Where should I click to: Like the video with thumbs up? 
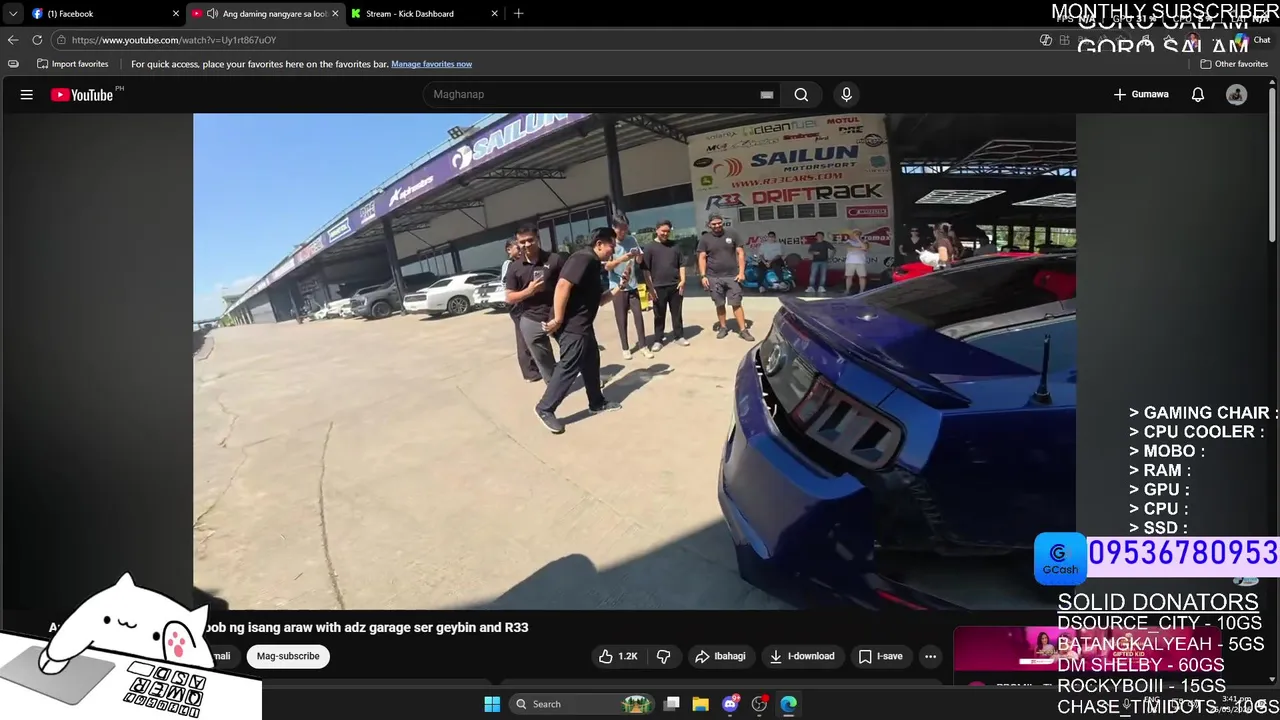click(618, 656)
